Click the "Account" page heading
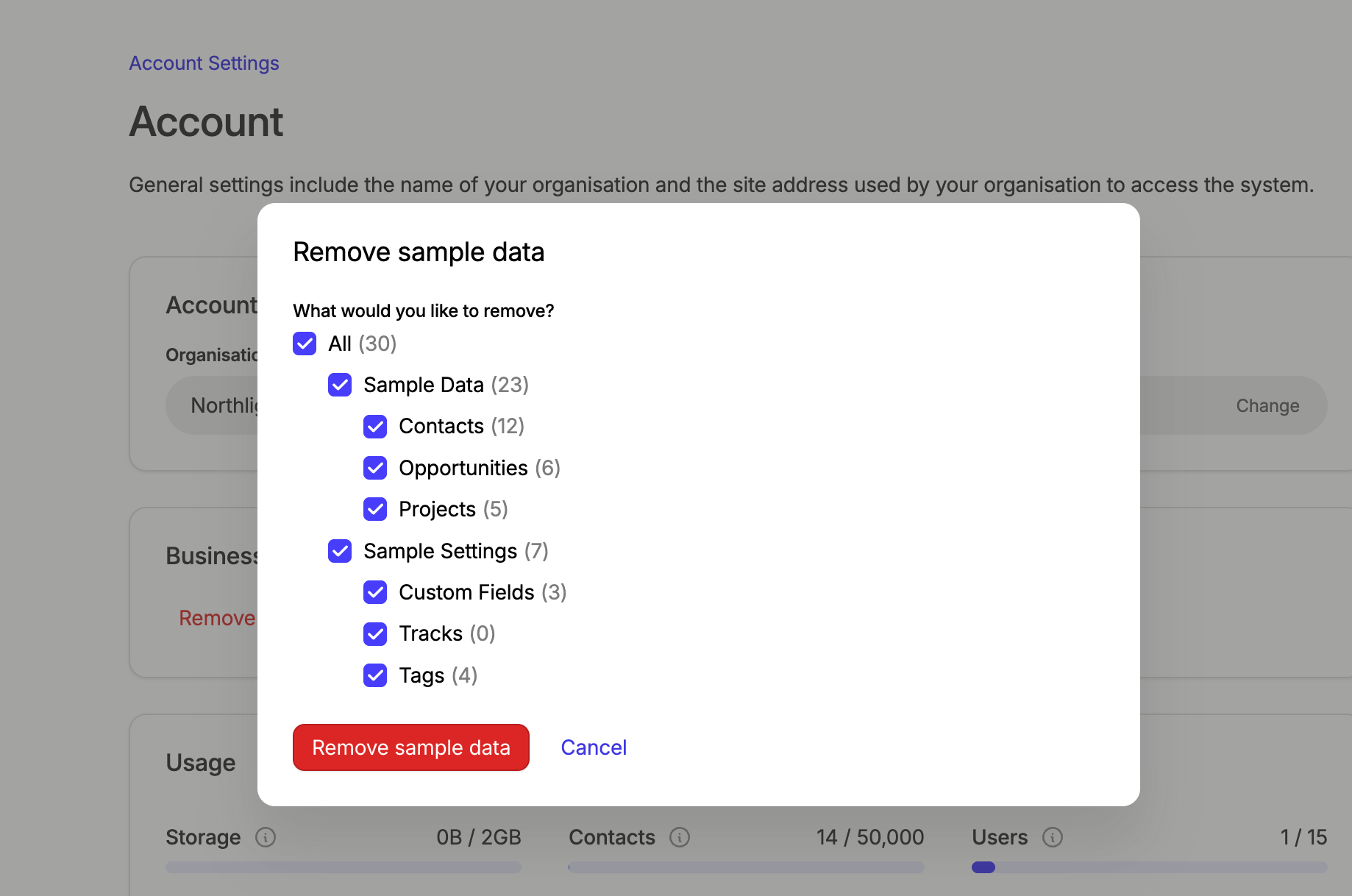Viewport: 1352px width, 896px height. (207, 121)
